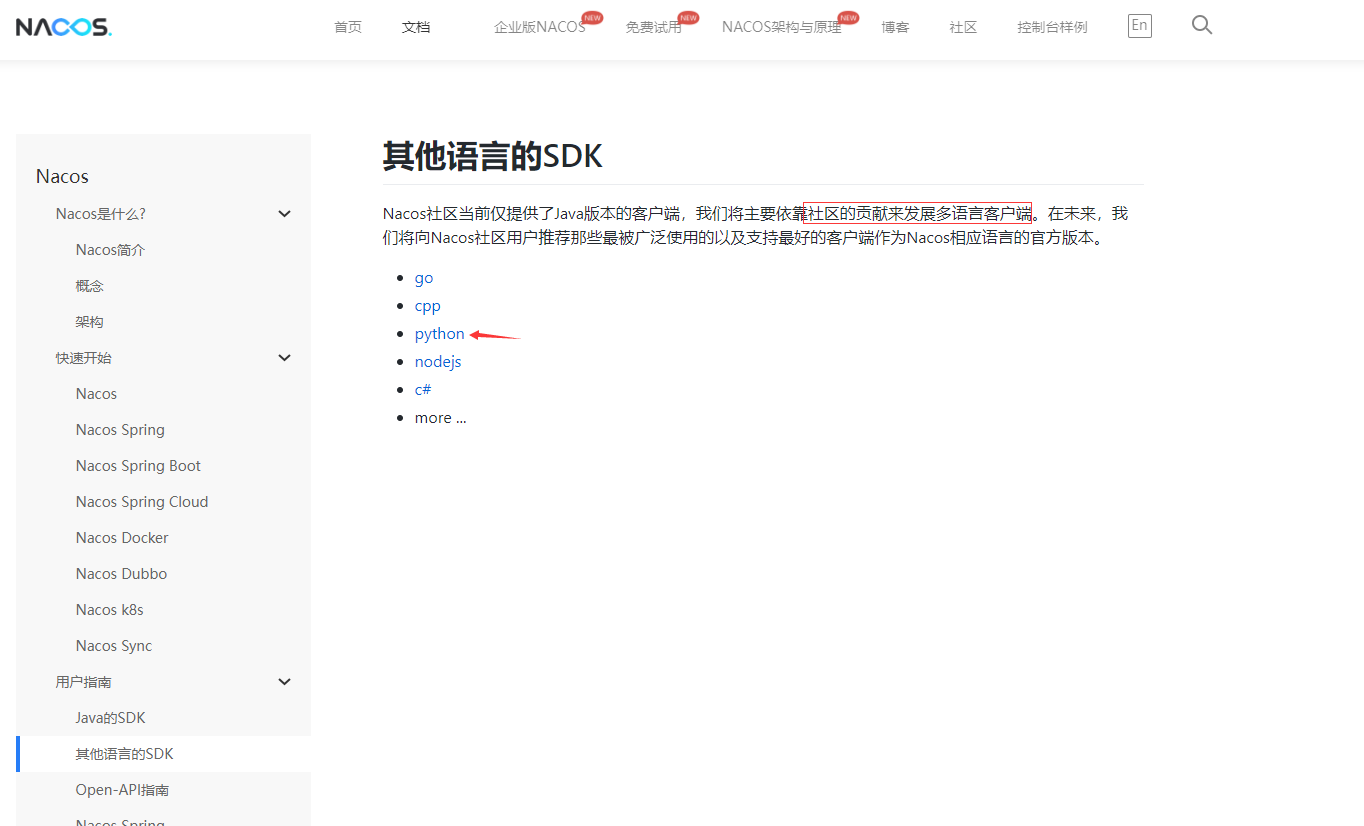
Task: Follow the c# SDK link
Action: pyautogui.click(x=423, y=390)
